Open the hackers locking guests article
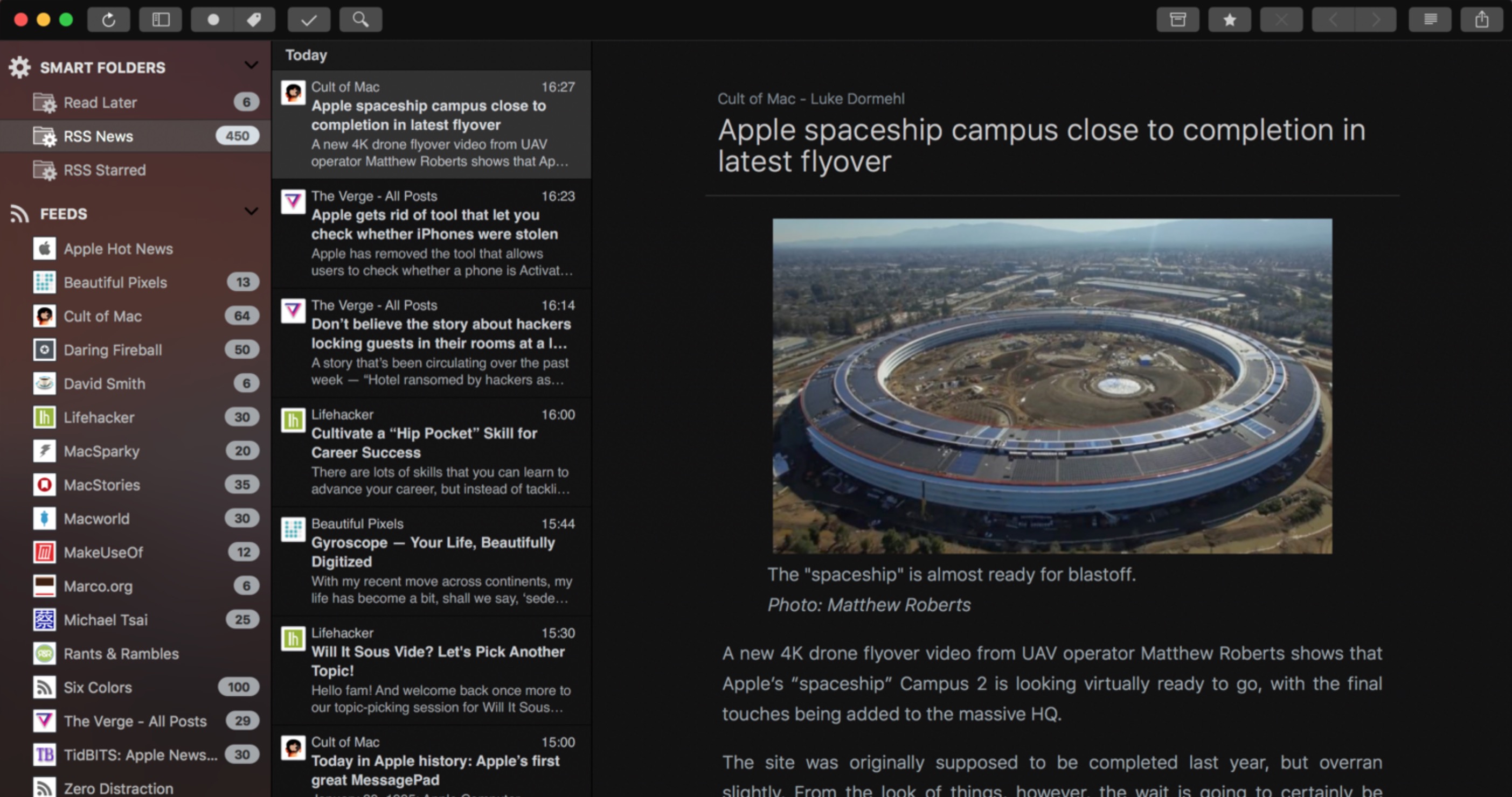Screen dimensions: 1512x797 click(432, 342)
